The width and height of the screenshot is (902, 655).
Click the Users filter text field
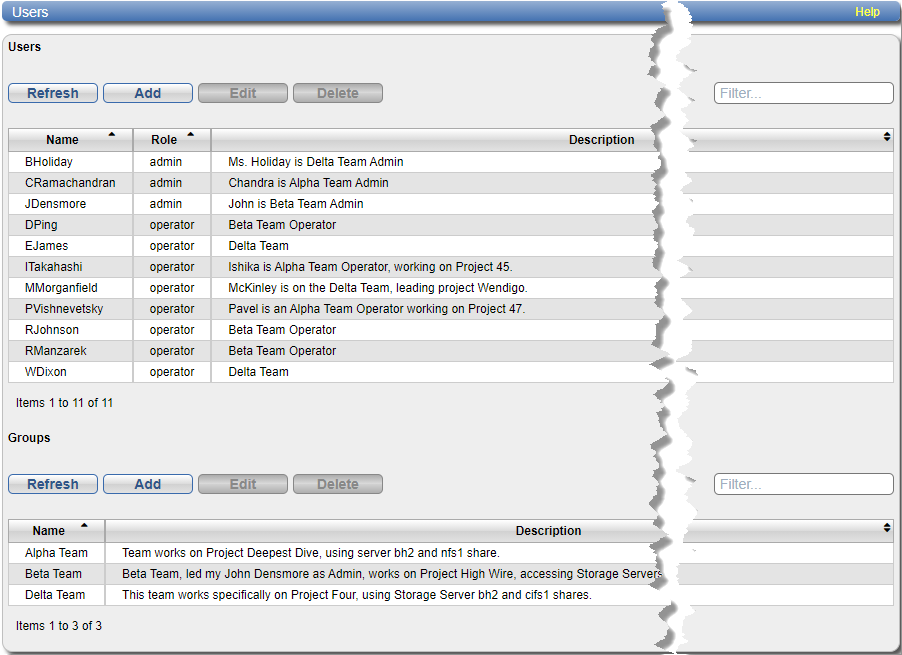click(803, 93)
